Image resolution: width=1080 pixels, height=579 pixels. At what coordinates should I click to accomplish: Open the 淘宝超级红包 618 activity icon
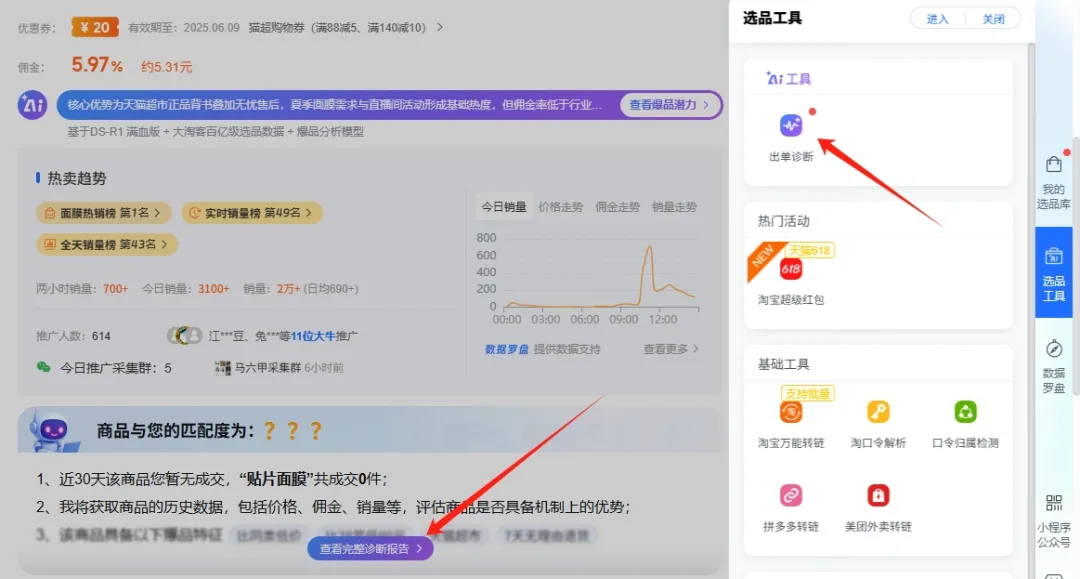click(x=791, y=269)
